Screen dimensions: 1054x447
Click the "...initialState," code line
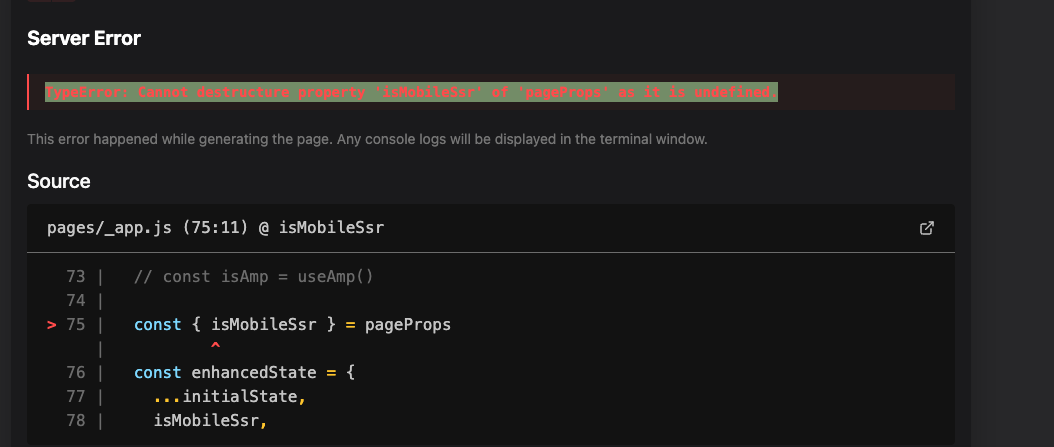[x=228, y=397]
